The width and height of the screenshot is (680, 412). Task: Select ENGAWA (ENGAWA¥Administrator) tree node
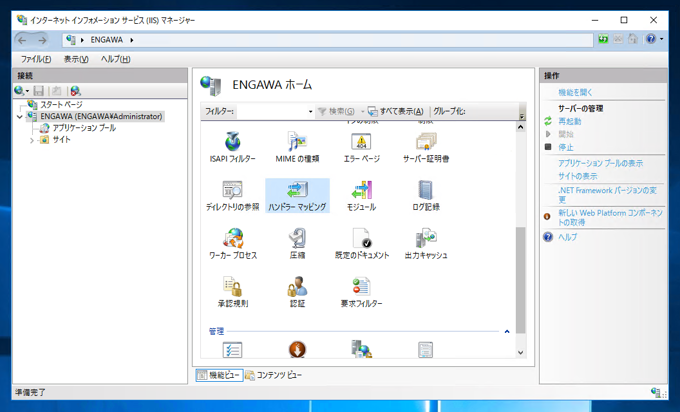point(101,116)
